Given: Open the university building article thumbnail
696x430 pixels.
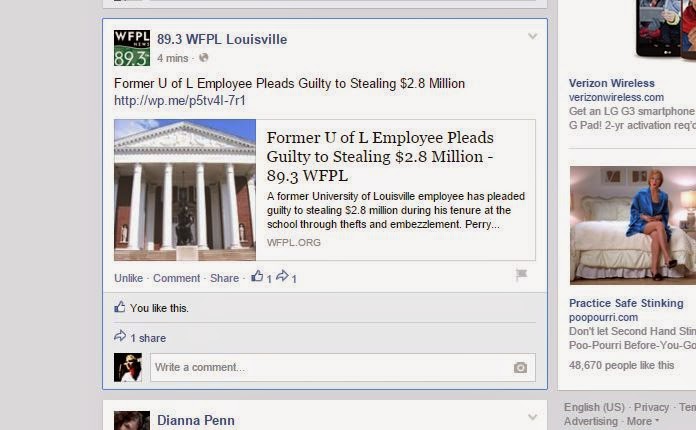Looking at the screenshot, I should coord(185,190).
